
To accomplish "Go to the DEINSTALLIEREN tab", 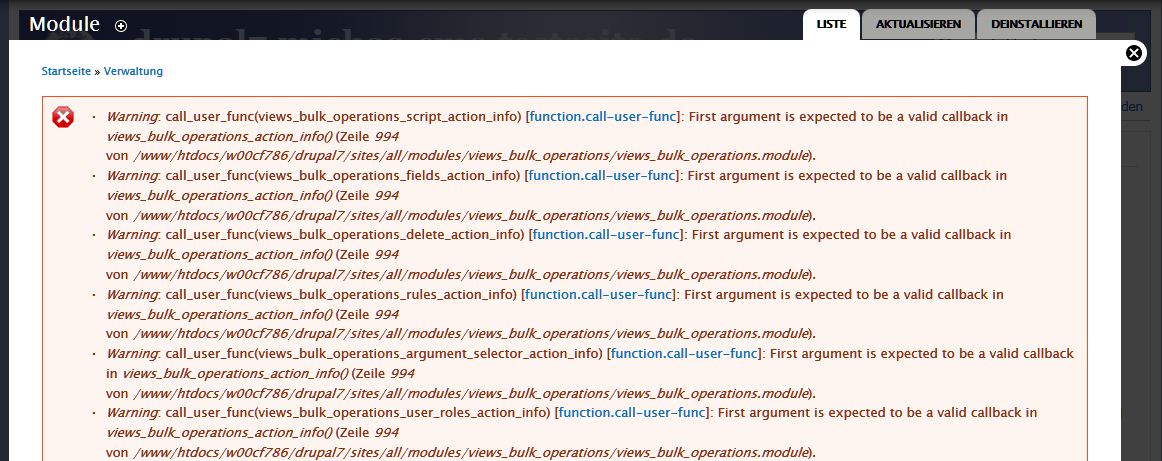I will pos(1036,24).
